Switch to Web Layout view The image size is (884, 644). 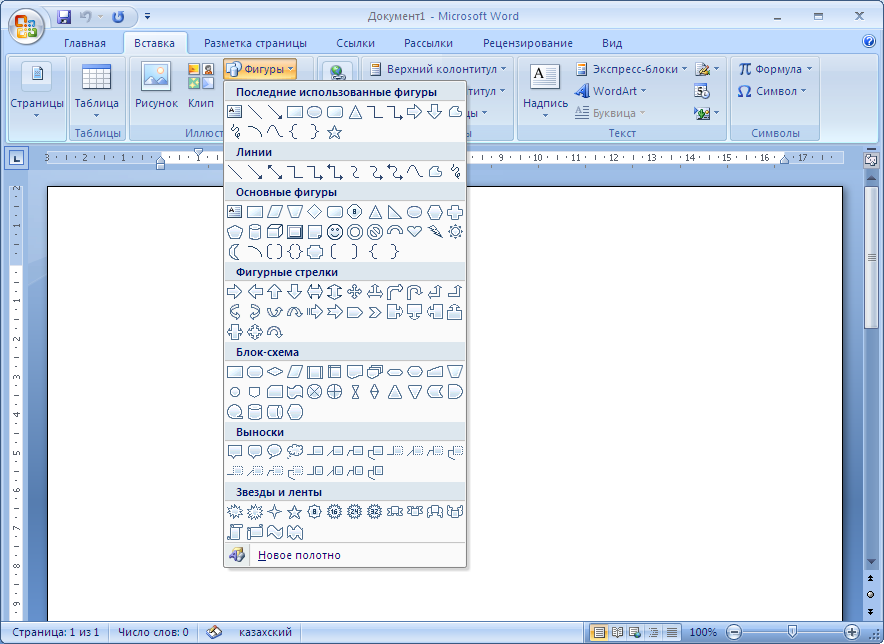(635, 632)
